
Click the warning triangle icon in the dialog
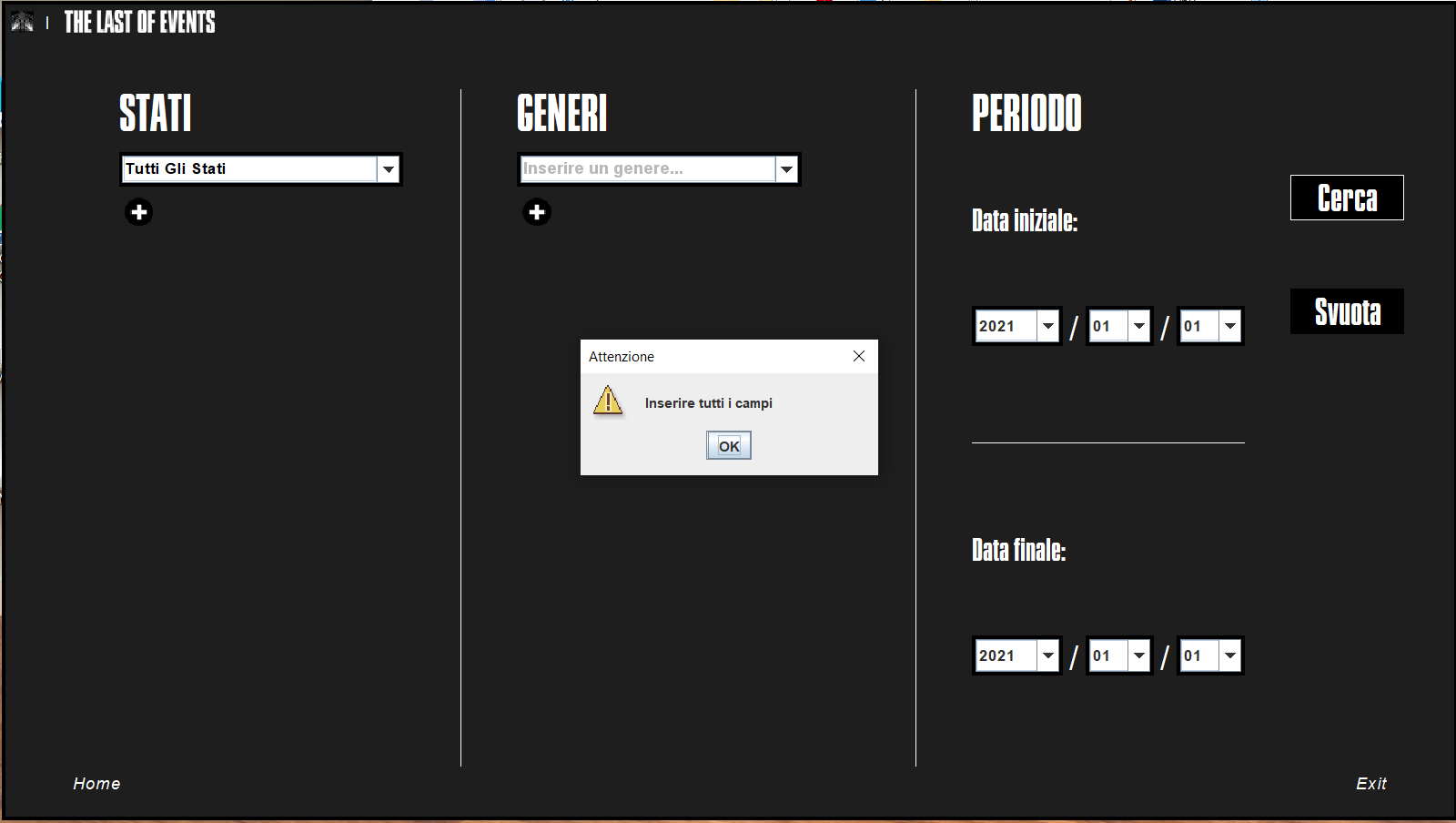tap(608, 401)
